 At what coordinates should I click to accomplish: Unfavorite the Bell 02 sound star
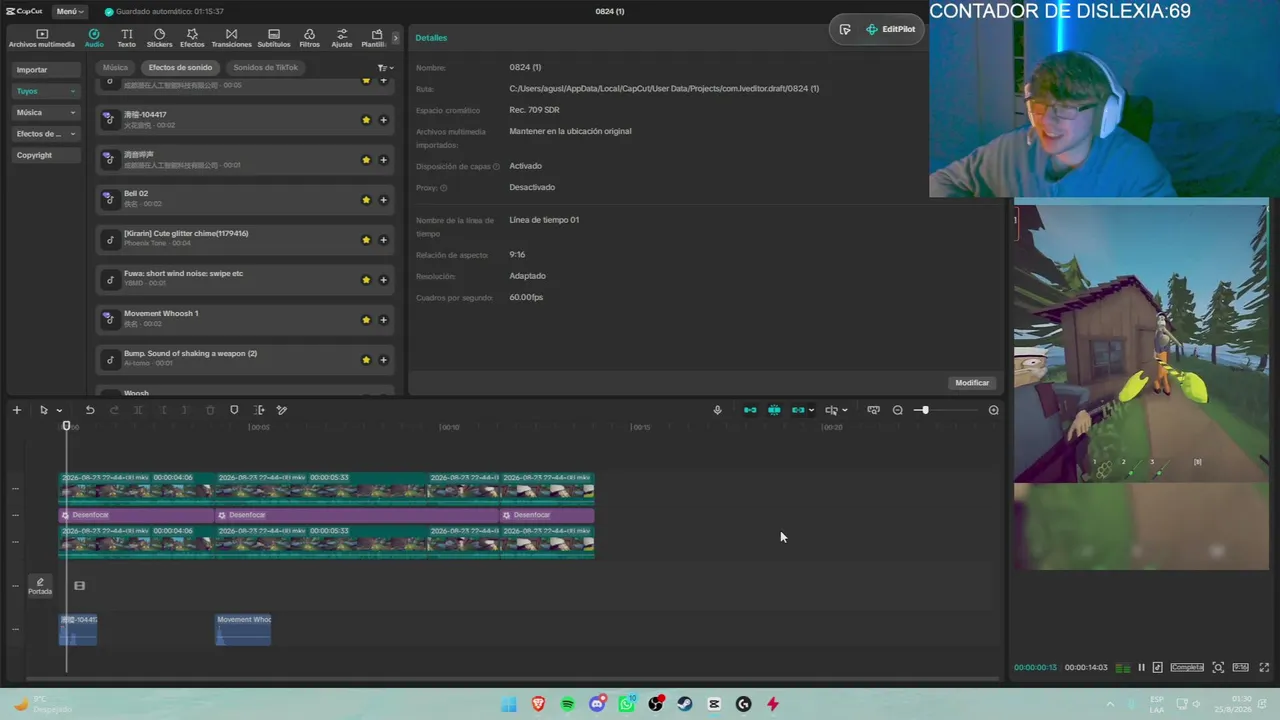(x=366, y=200)
